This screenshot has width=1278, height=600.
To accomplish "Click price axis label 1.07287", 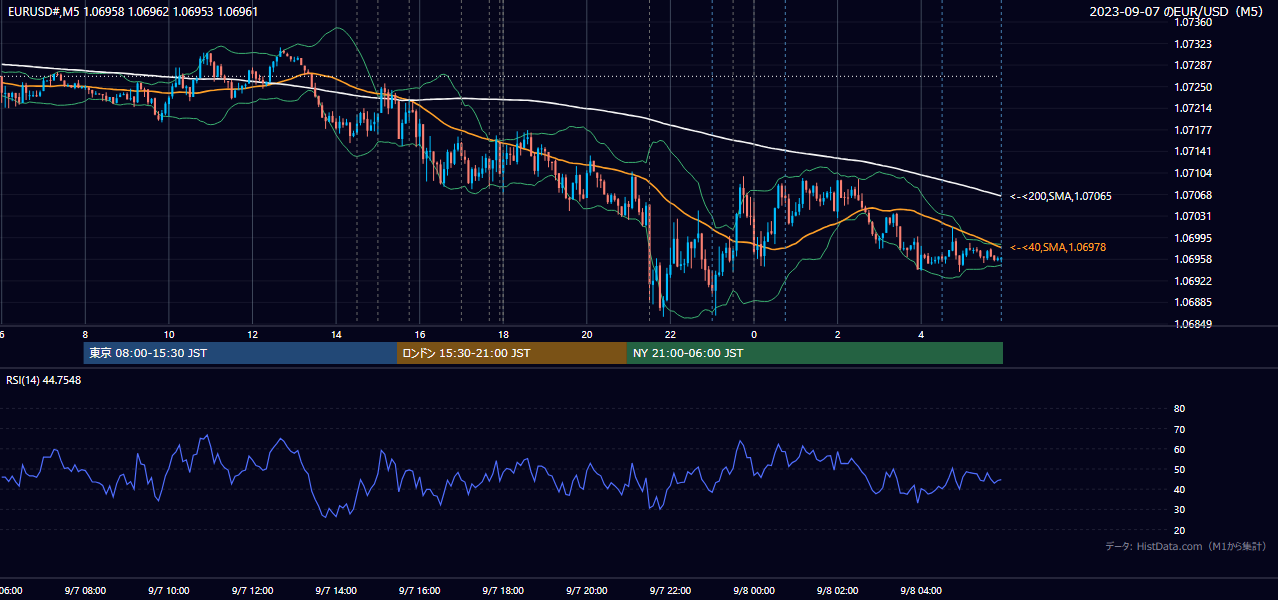I will pyautogui.click(x=1192, y=66).
